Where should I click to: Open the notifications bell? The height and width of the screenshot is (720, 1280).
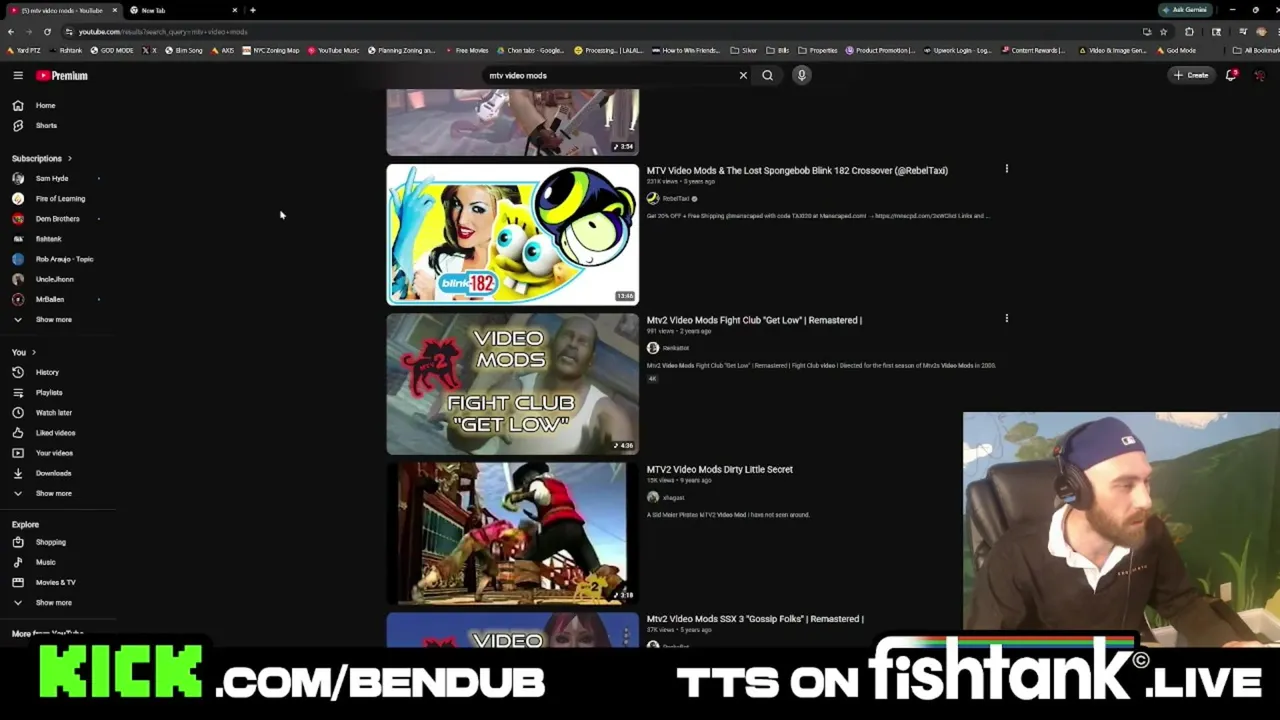1231,75
